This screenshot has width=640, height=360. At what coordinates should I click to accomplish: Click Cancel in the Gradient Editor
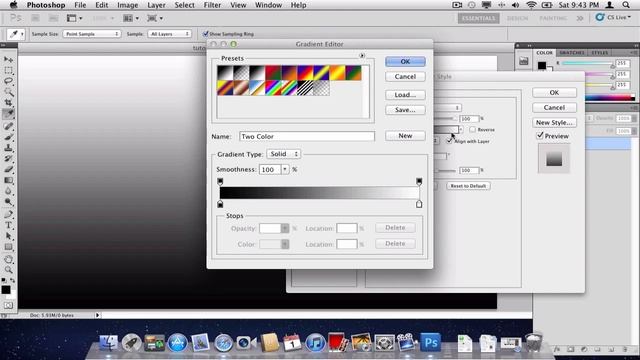405,76
